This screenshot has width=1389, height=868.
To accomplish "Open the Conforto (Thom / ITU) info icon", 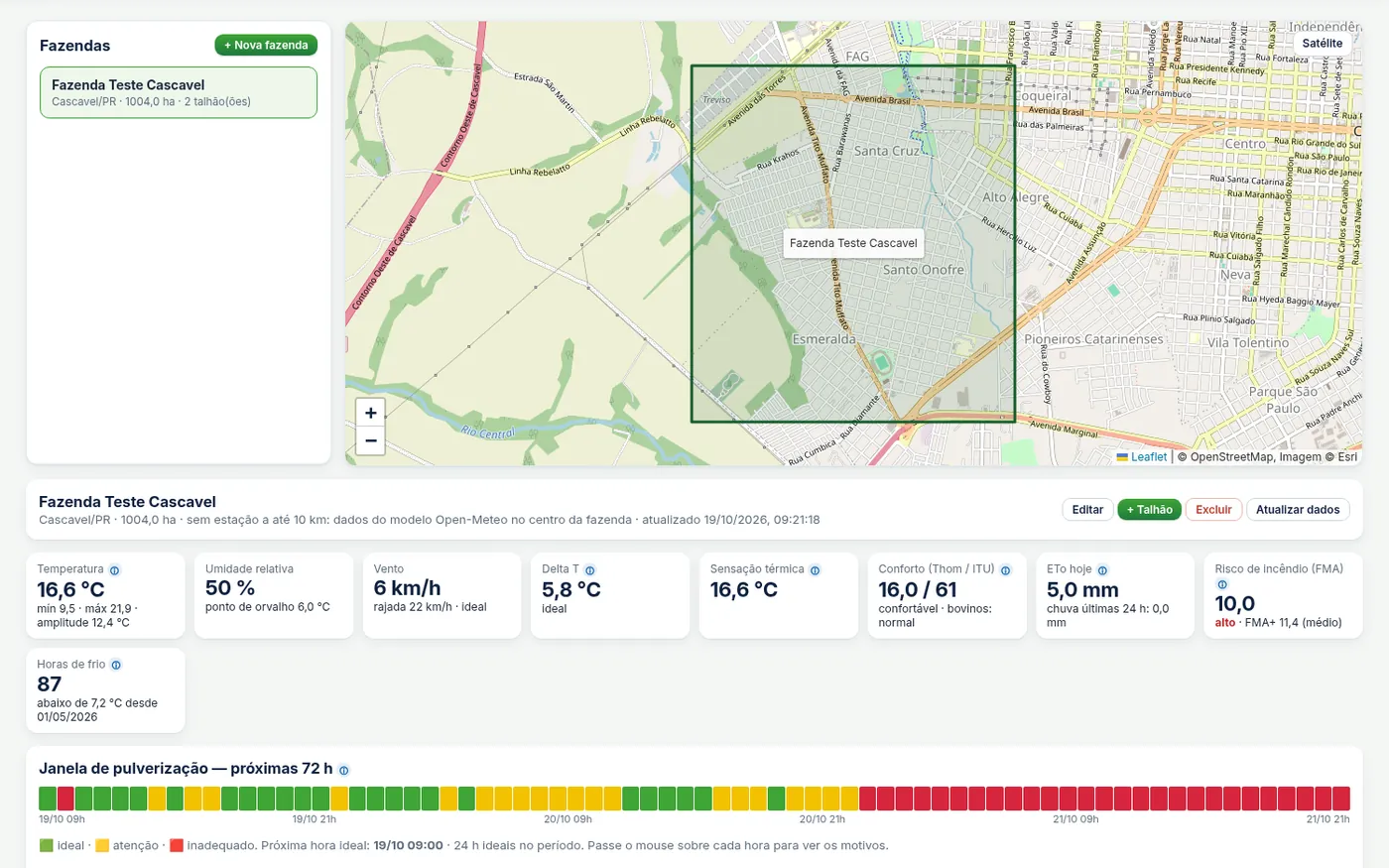I will 1005,570.
